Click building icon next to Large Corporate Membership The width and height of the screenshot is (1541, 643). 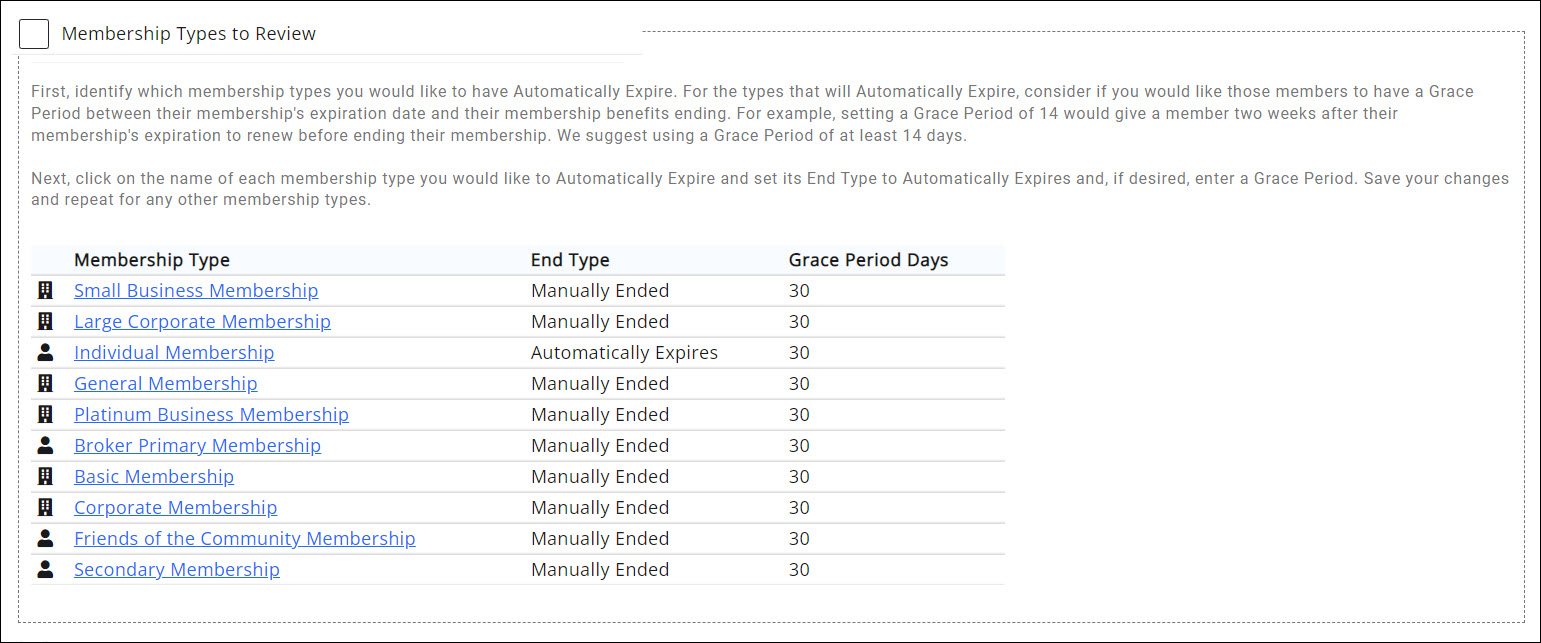(x=44, y=322)
